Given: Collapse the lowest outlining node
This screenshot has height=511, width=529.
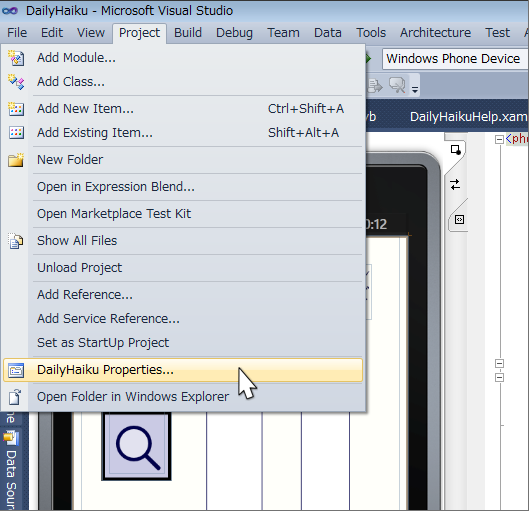Looking at the screenshot, I should tap(499, 377).
